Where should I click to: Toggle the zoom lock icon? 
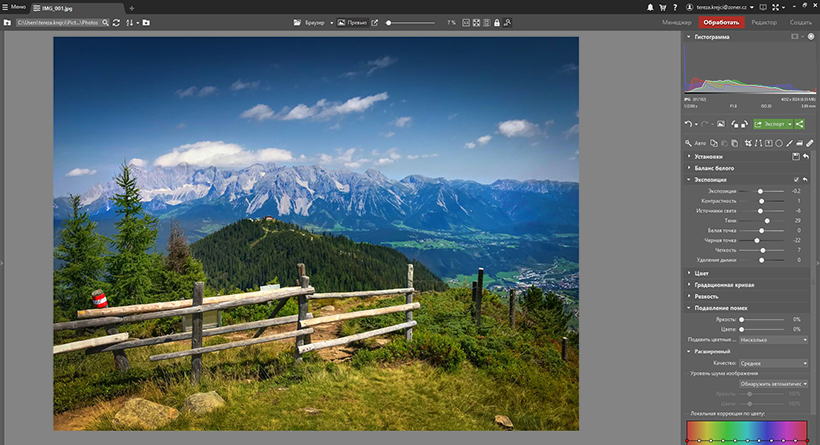[x=497, y=22]
